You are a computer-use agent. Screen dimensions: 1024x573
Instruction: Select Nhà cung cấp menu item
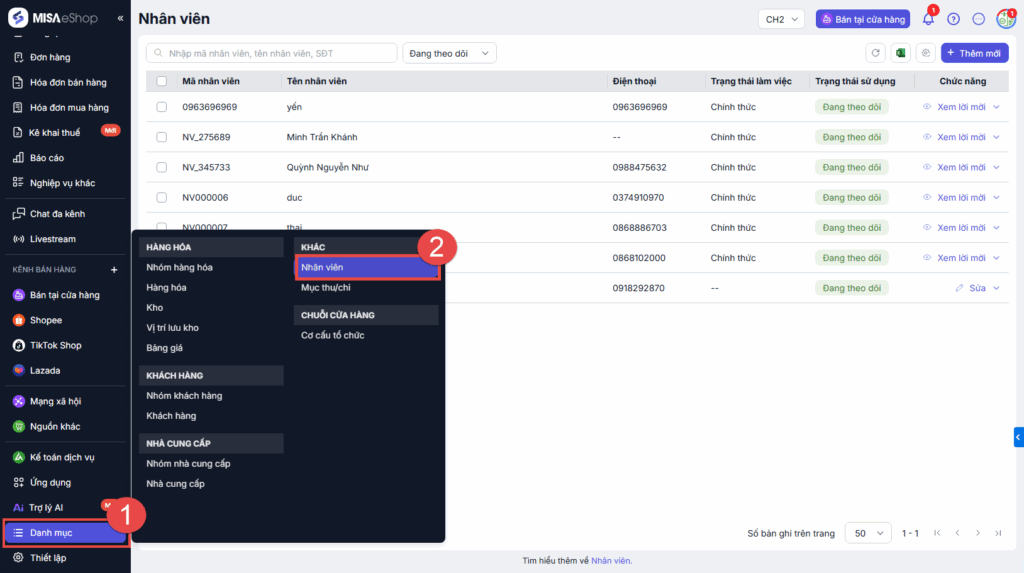[176, 484]
